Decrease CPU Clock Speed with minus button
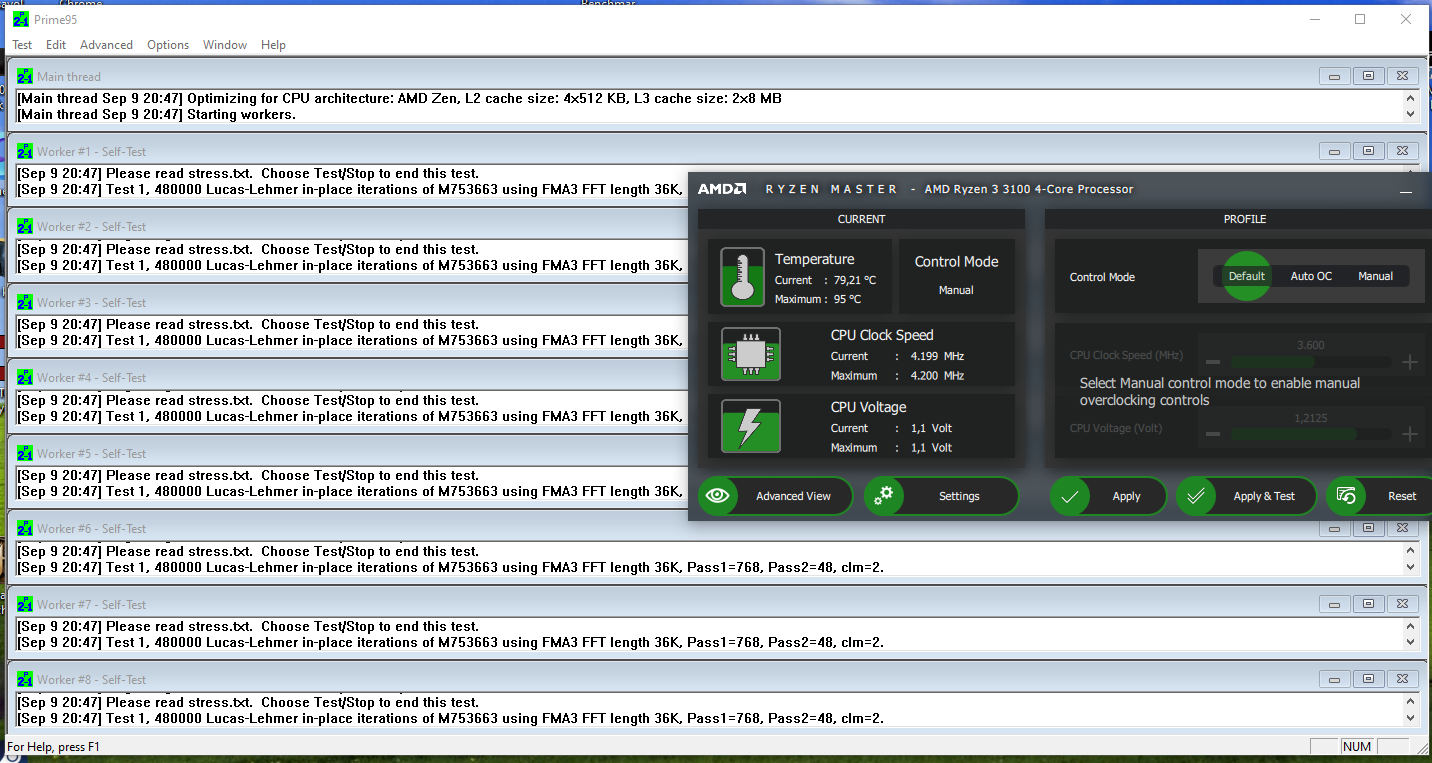 pyautogui.click(x=1213, y=362)
